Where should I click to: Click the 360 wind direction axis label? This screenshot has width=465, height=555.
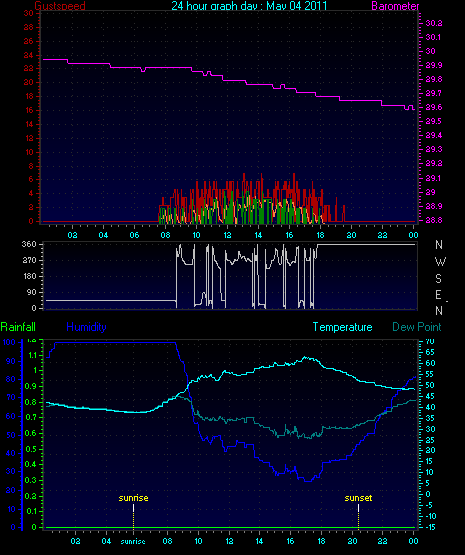click(29, 244)
